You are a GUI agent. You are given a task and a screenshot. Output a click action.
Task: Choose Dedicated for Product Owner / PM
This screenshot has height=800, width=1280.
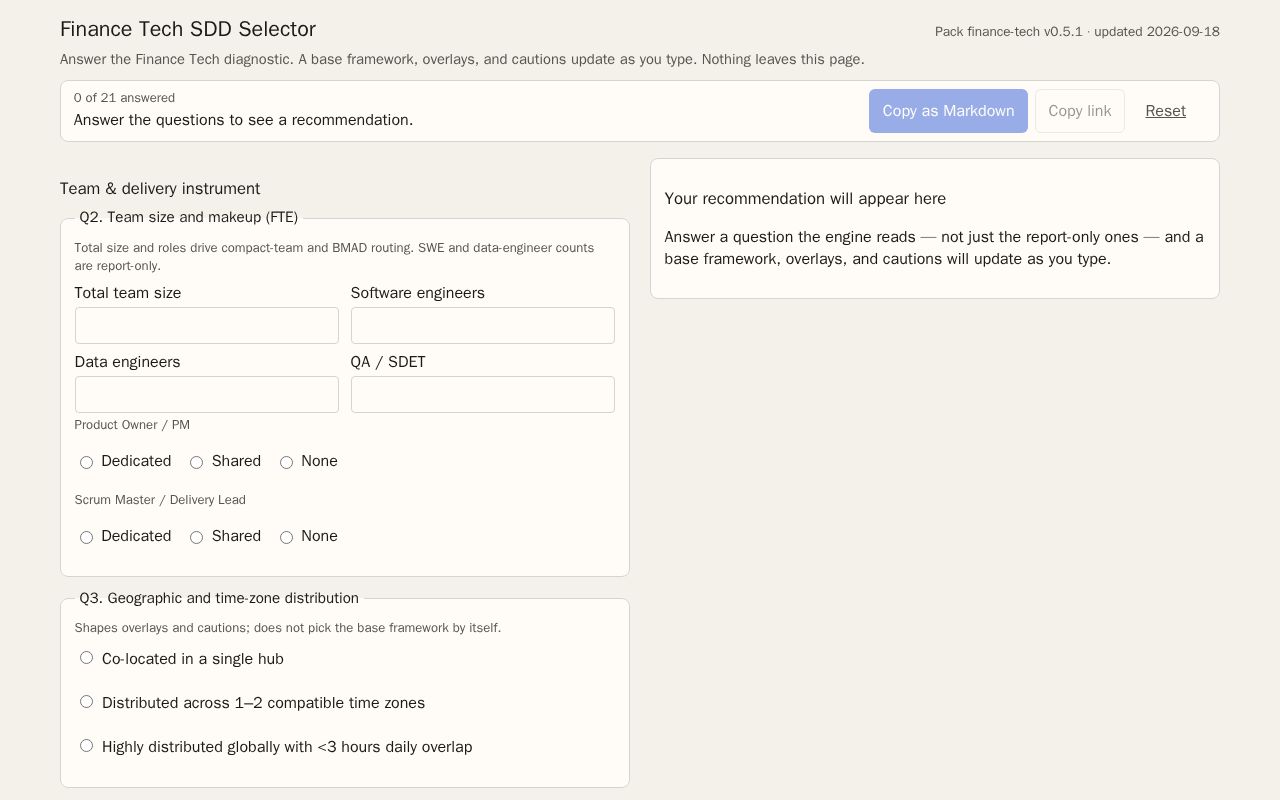87,462
